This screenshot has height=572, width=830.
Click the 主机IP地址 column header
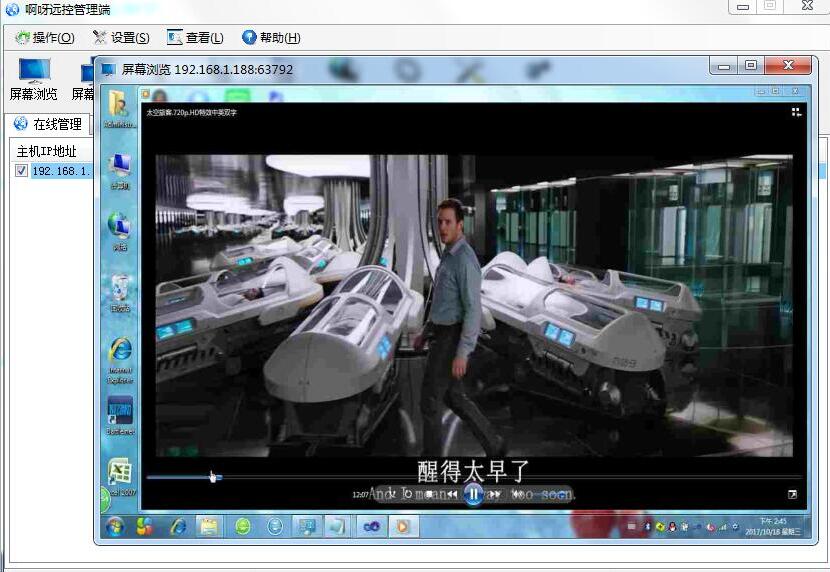(x=47, y=151)
